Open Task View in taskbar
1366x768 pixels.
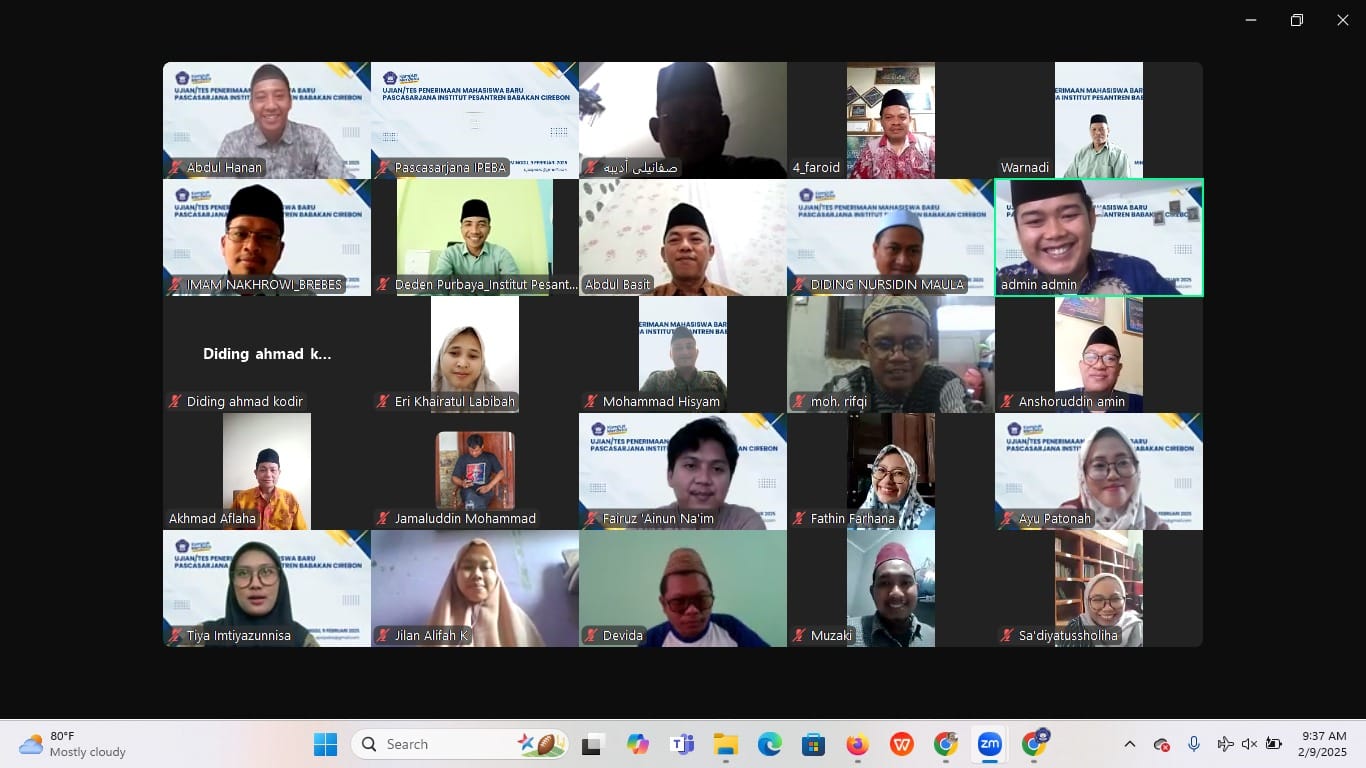593,744
